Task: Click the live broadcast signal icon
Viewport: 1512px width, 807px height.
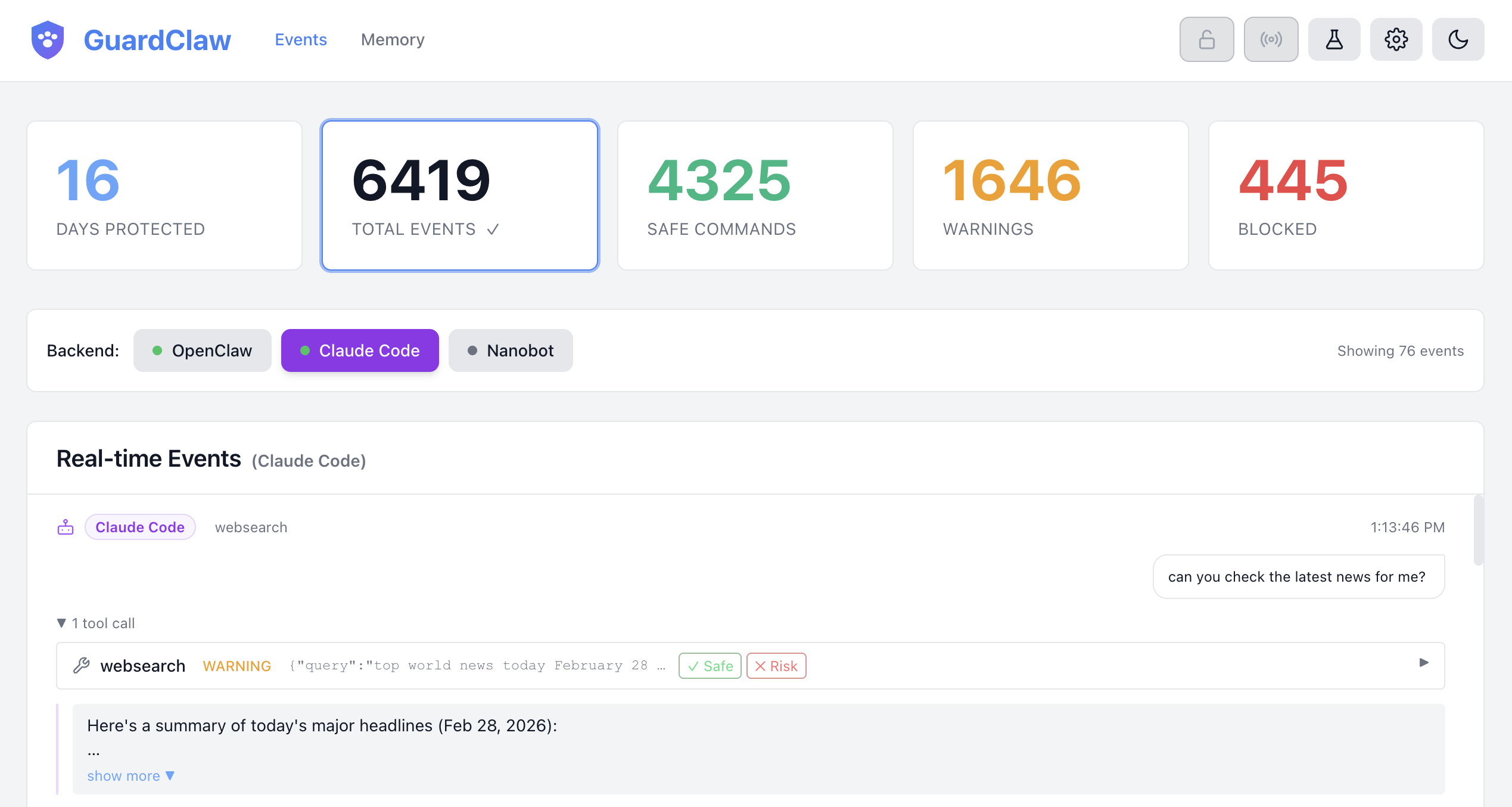Action: [x=1271, y=39]
